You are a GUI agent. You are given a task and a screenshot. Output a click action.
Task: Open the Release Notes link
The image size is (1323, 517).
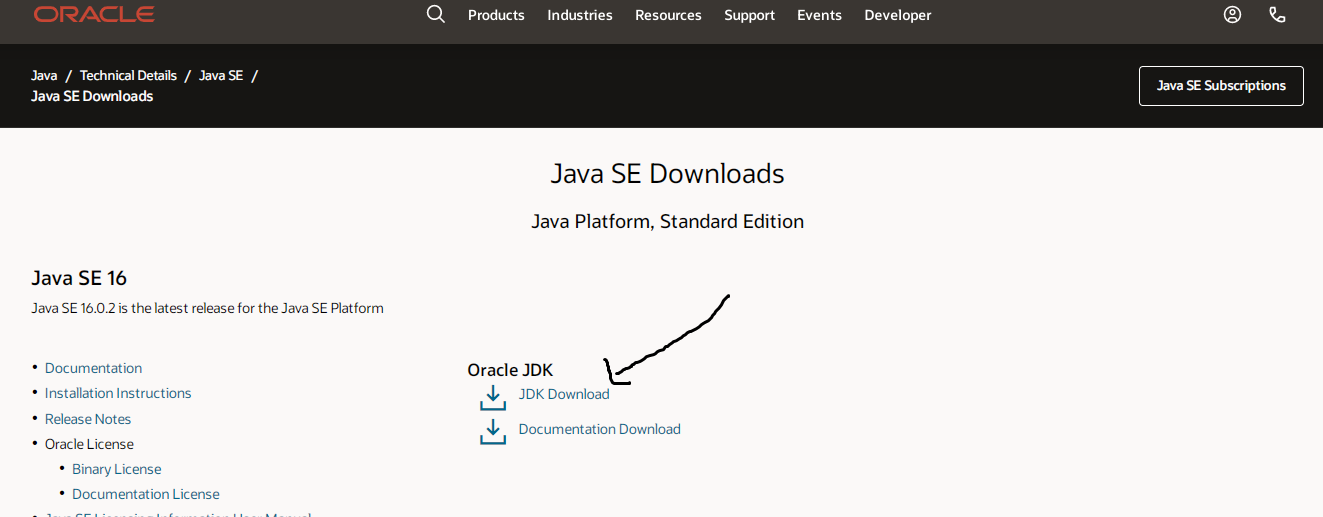(88, 419)
